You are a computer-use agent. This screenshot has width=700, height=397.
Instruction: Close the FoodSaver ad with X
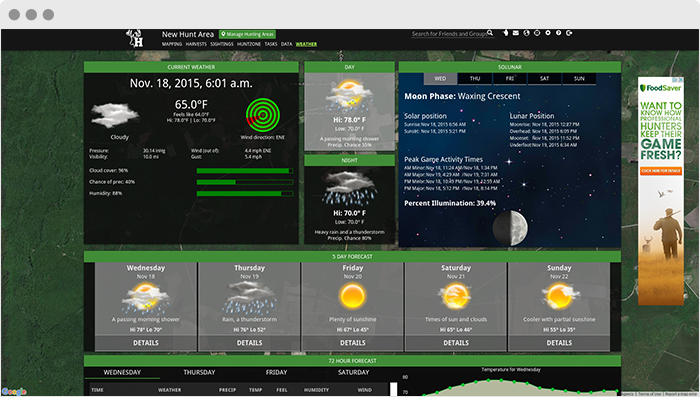pyautogui.click(x=681, y=80)
